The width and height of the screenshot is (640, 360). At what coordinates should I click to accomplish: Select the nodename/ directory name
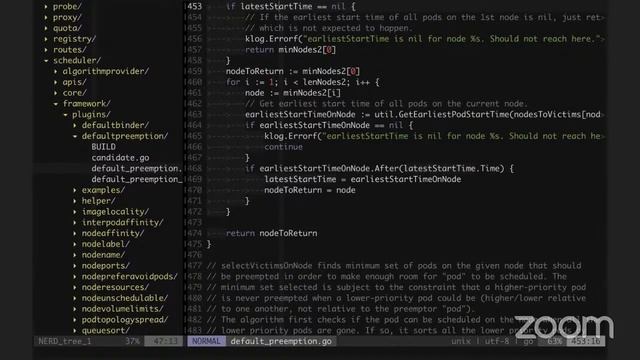(103, 255)
